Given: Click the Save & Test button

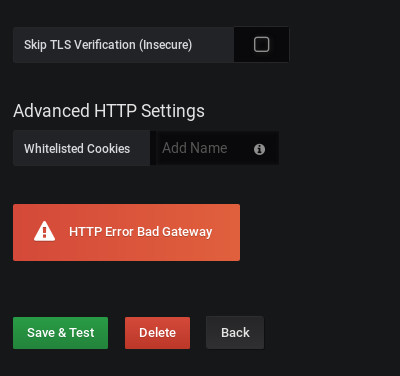Looking at the screenshot, I should [60, 333].
